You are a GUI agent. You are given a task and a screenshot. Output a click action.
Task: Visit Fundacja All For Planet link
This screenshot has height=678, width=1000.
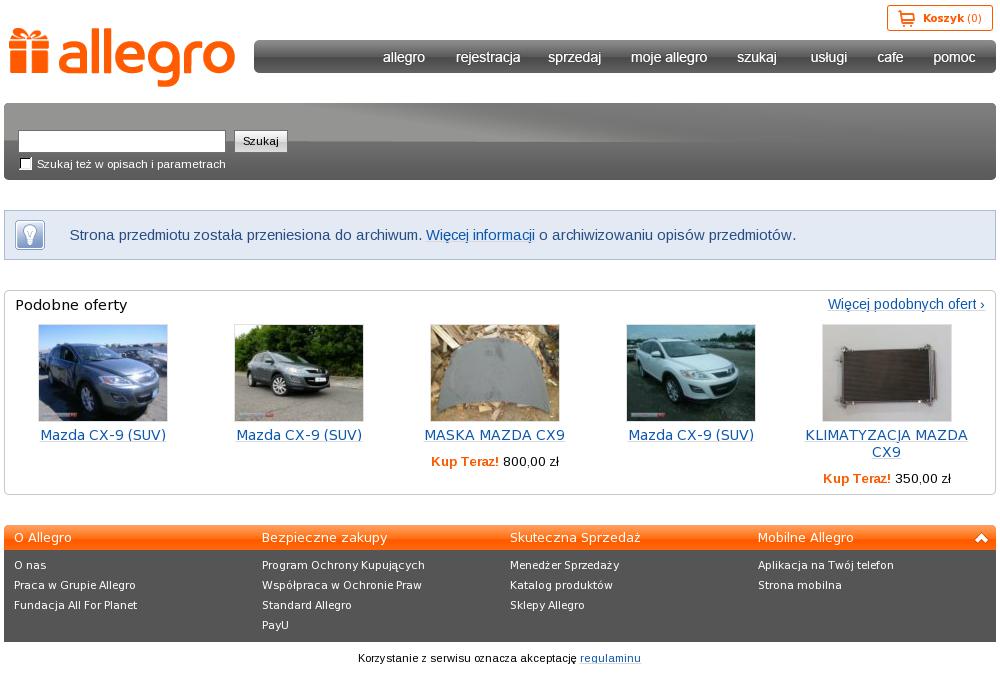coord(75,605)
